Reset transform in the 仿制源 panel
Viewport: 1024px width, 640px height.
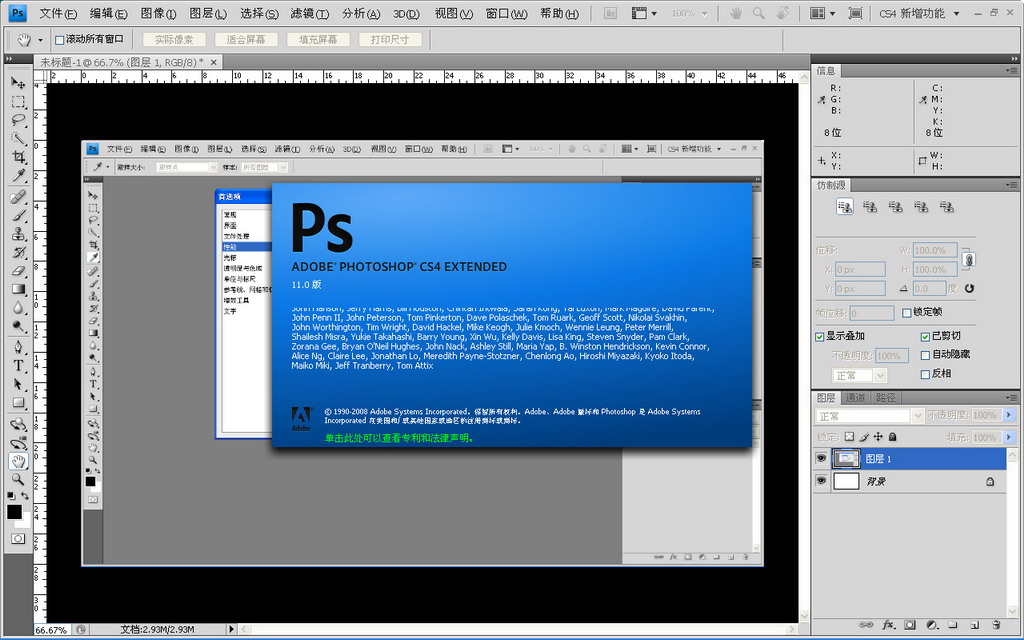pyautogui.click(x=969, y=288)
